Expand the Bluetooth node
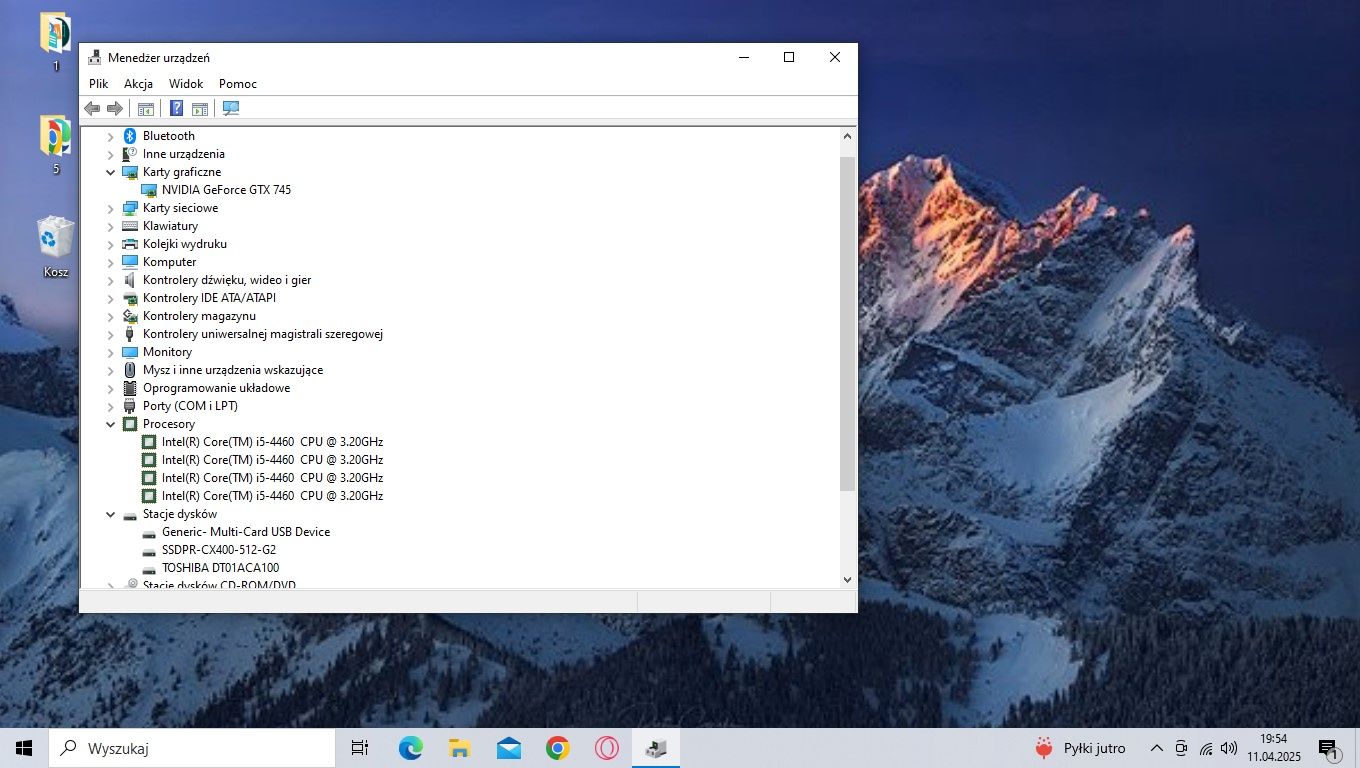The width and height of the screenshot is (1360, 768). (111, 136)
